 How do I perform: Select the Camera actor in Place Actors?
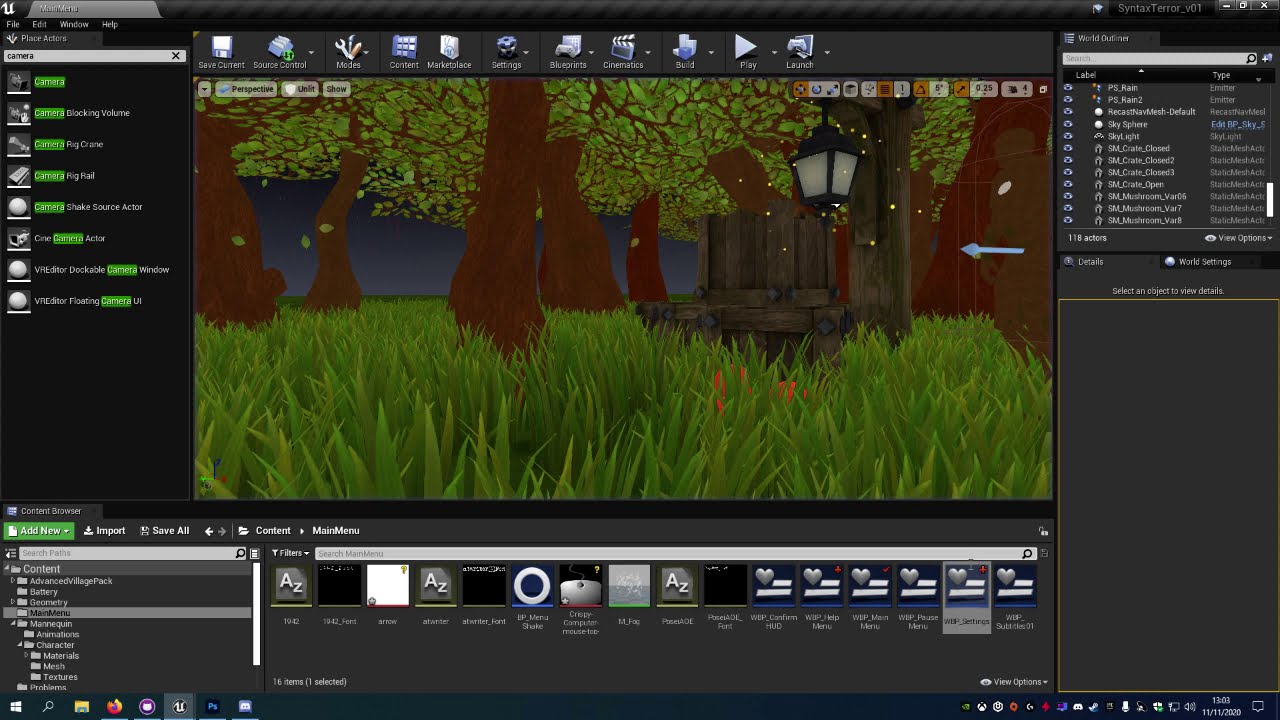pyautogui.click(x=95, y=82)
